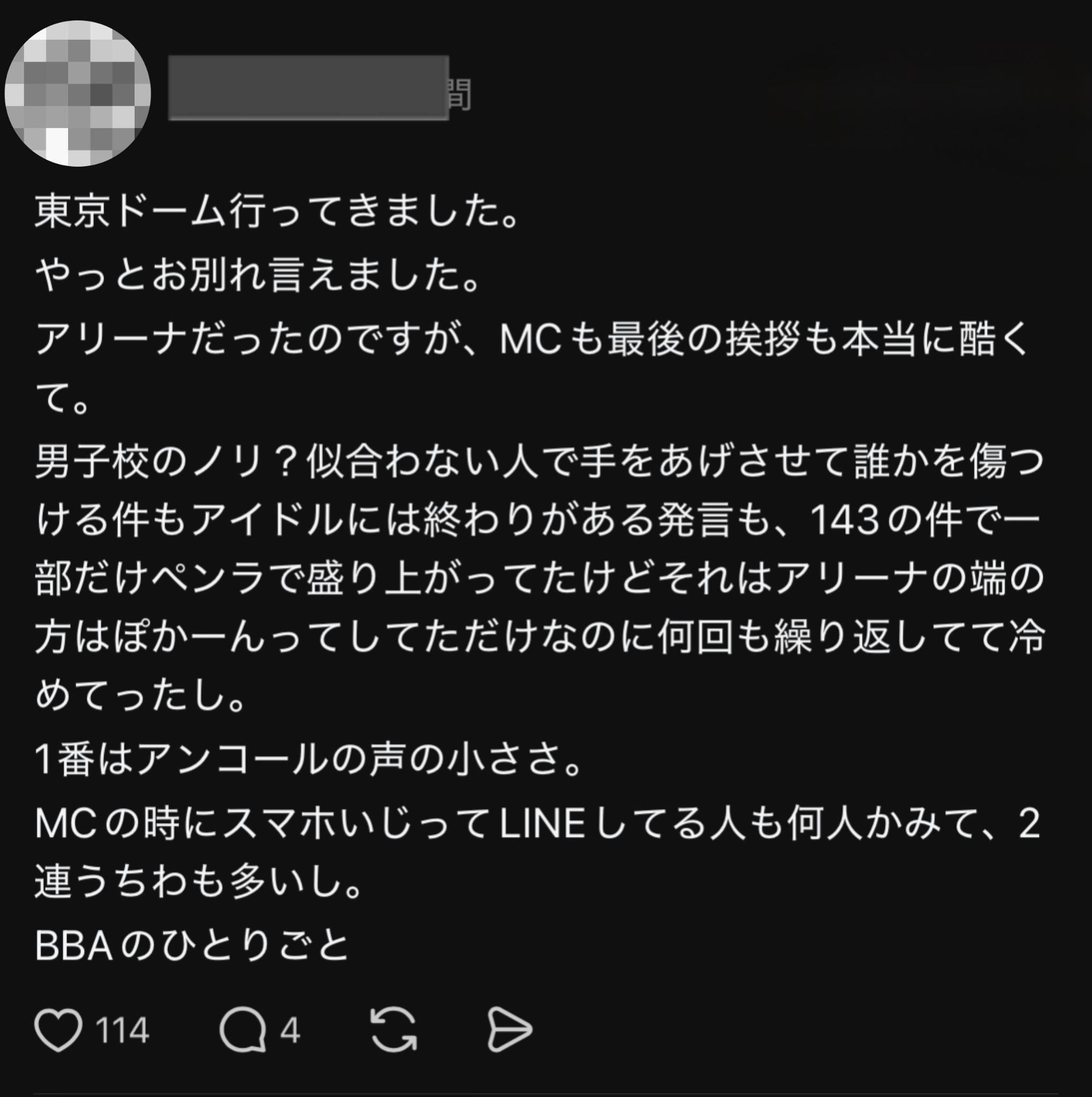Open the comment bubble icon to reply
1092x1097 pixels.
click(243, 1030)
